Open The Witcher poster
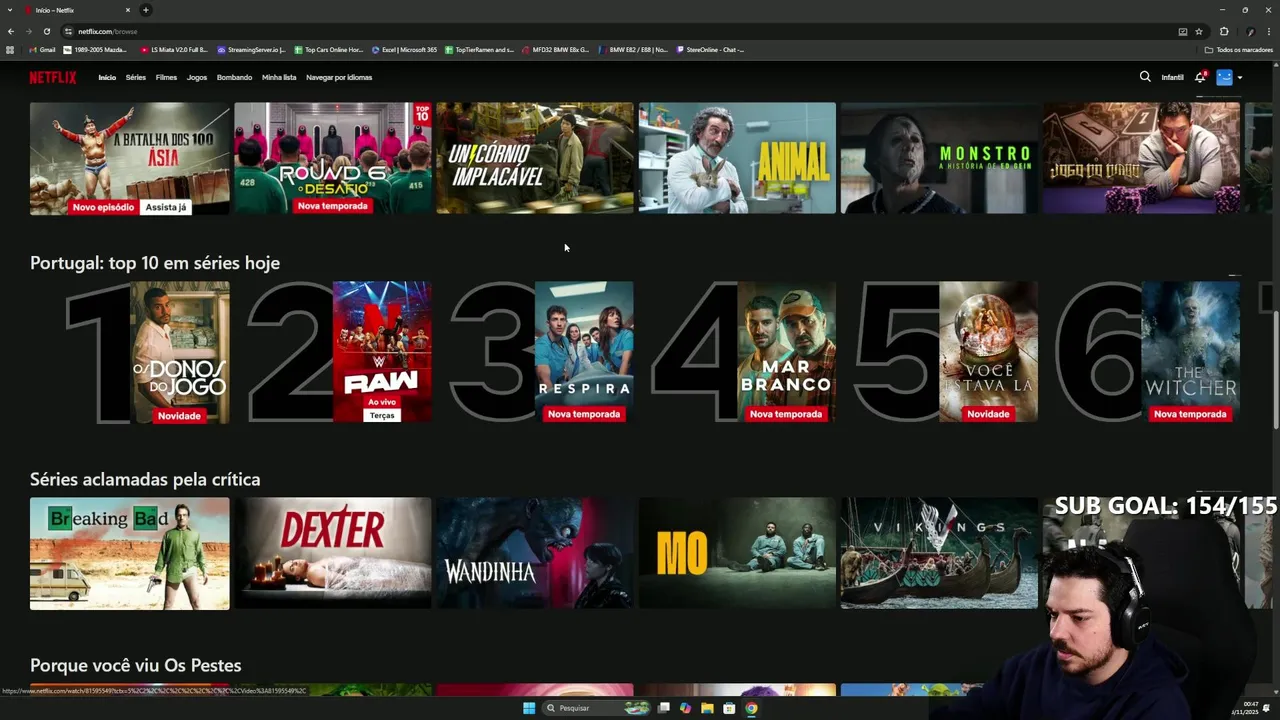This screenshot has height=720, width=1280. (1190, 352)
